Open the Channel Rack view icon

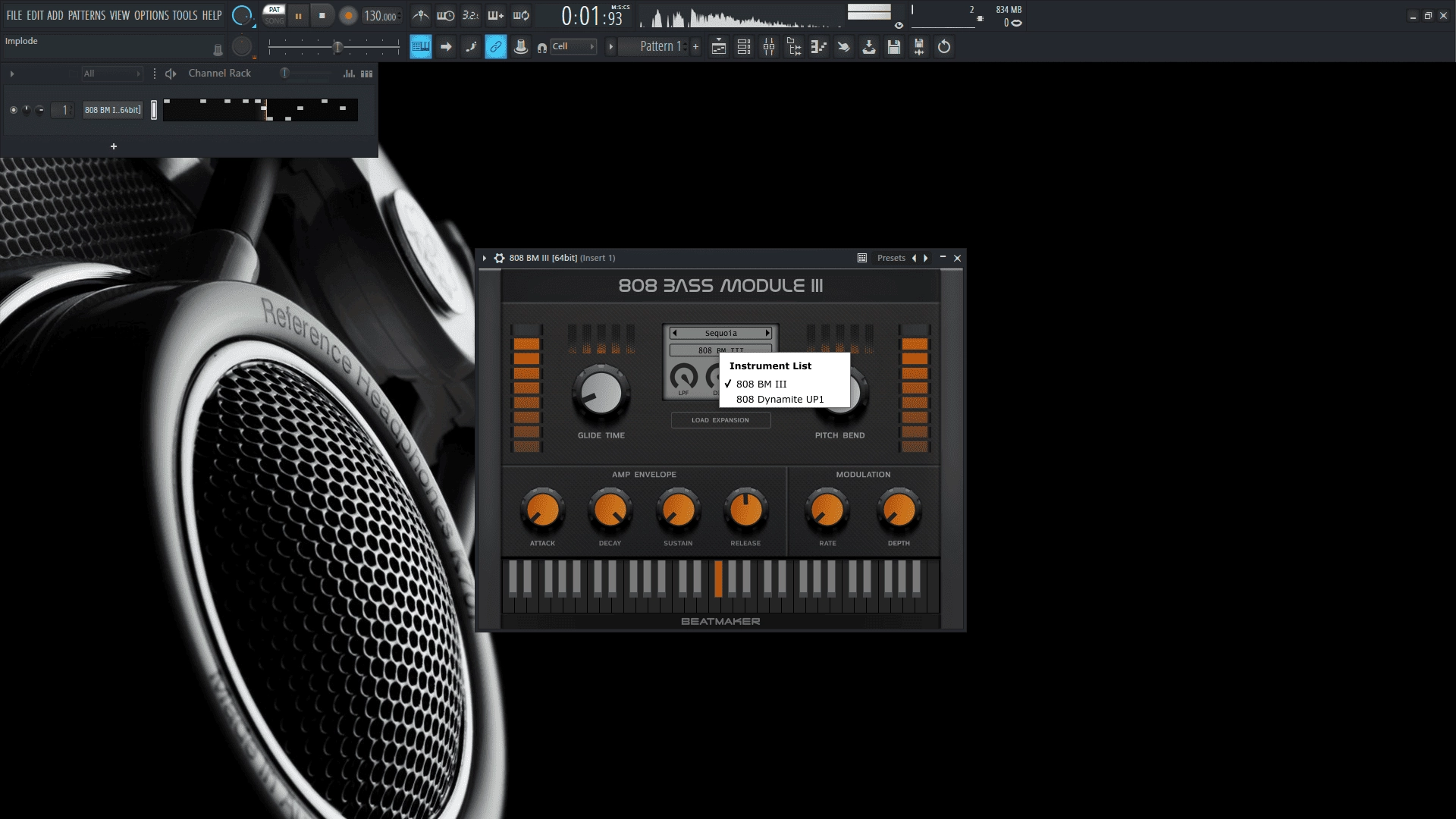coord(744,47)
